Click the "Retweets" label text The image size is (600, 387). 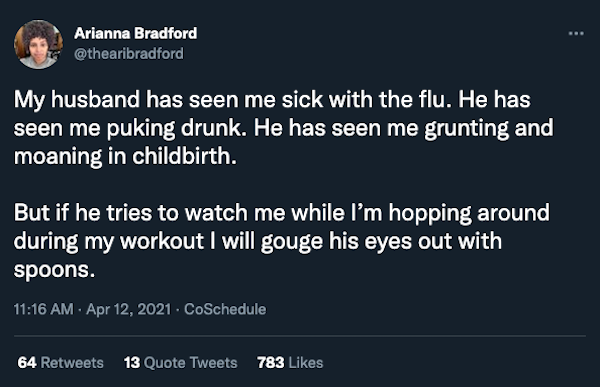pos(72,363)
